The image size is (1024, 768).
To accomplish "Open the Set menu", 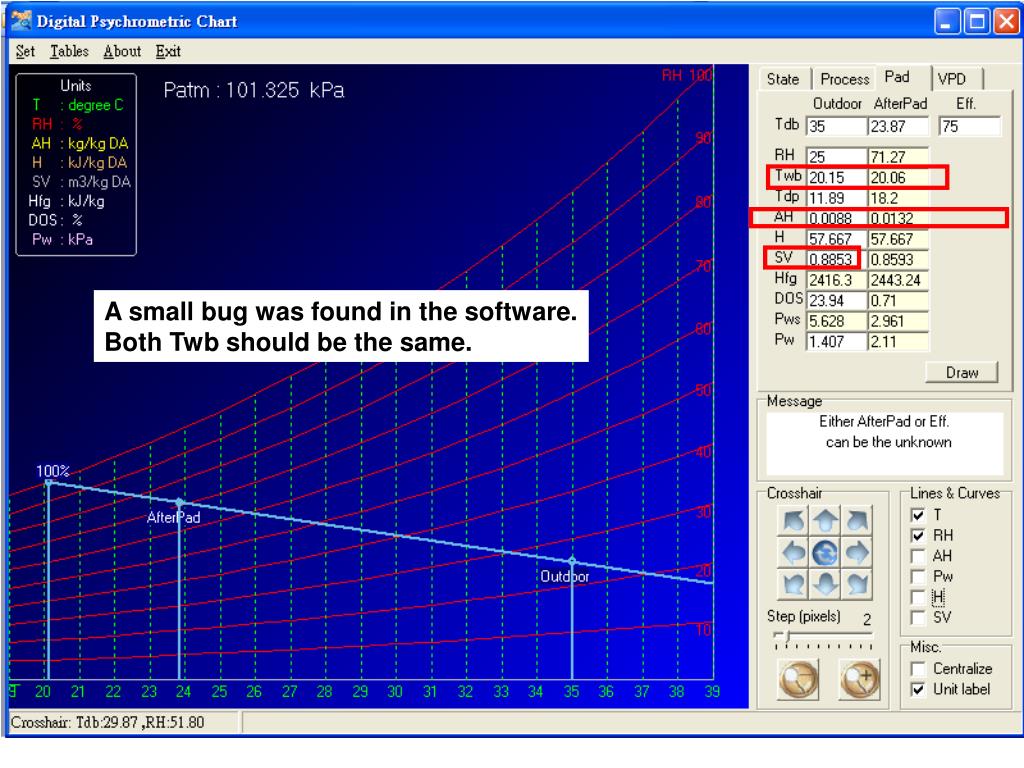I will coord(25,51).
